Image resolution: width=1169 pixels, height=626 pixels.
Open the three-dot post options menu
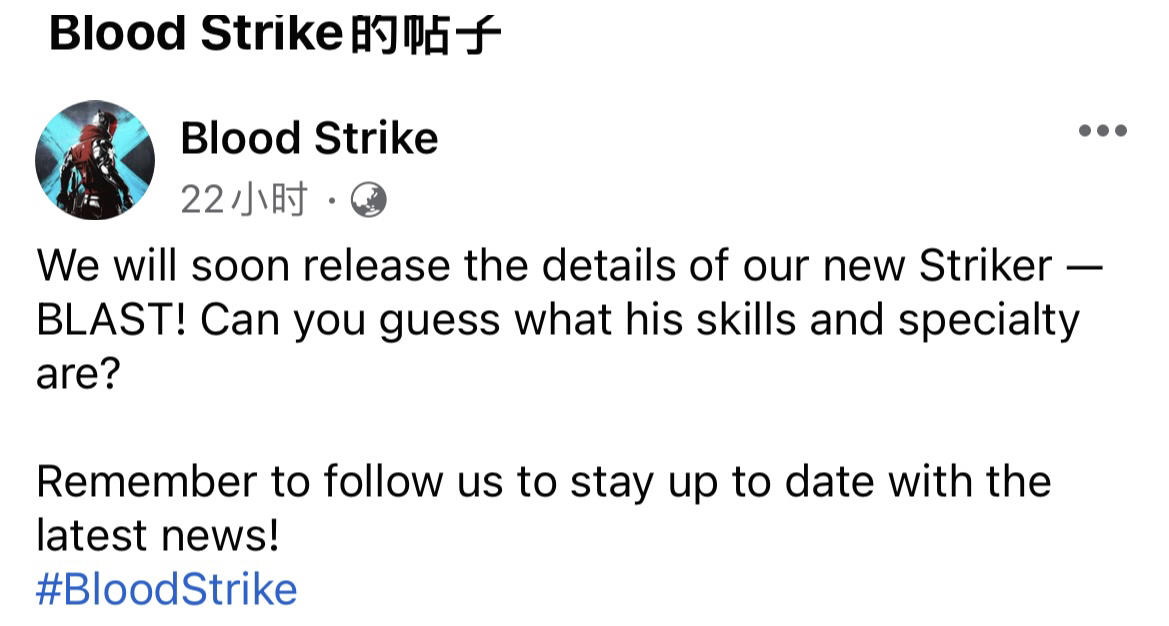tap(1103, 131)
